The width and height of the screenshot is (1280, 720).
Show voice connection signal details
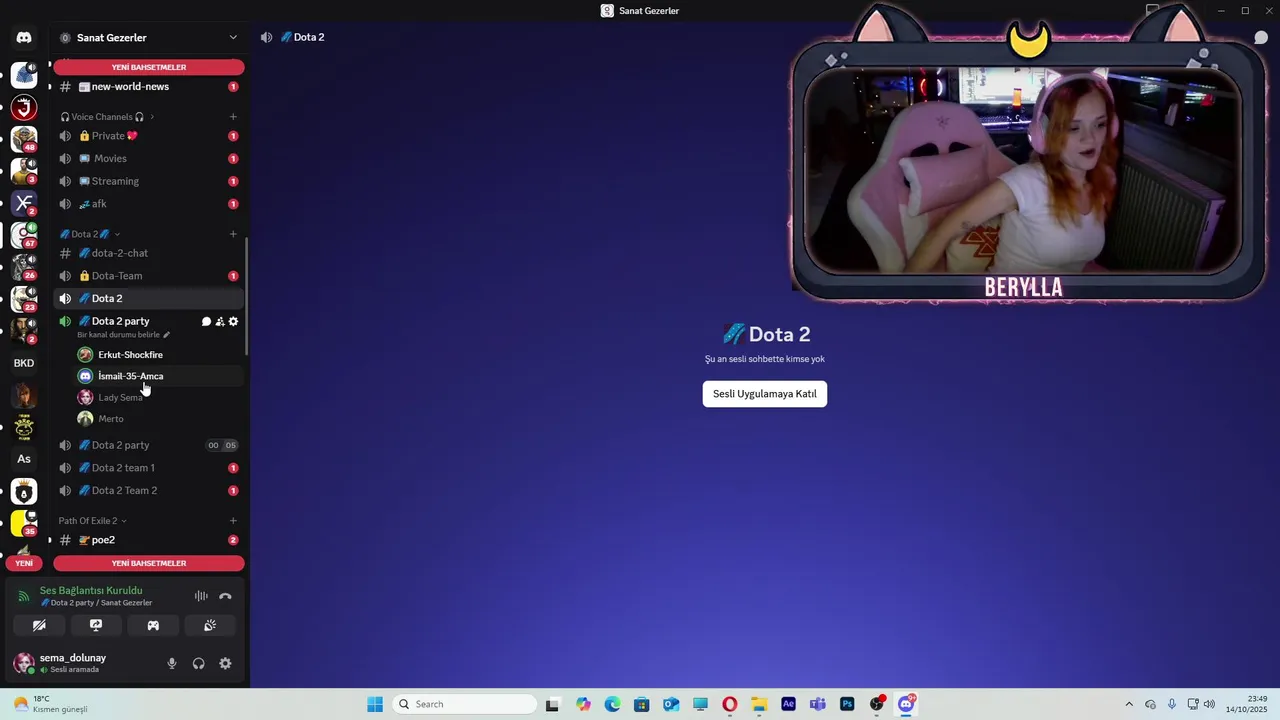[x=24, y=596]
